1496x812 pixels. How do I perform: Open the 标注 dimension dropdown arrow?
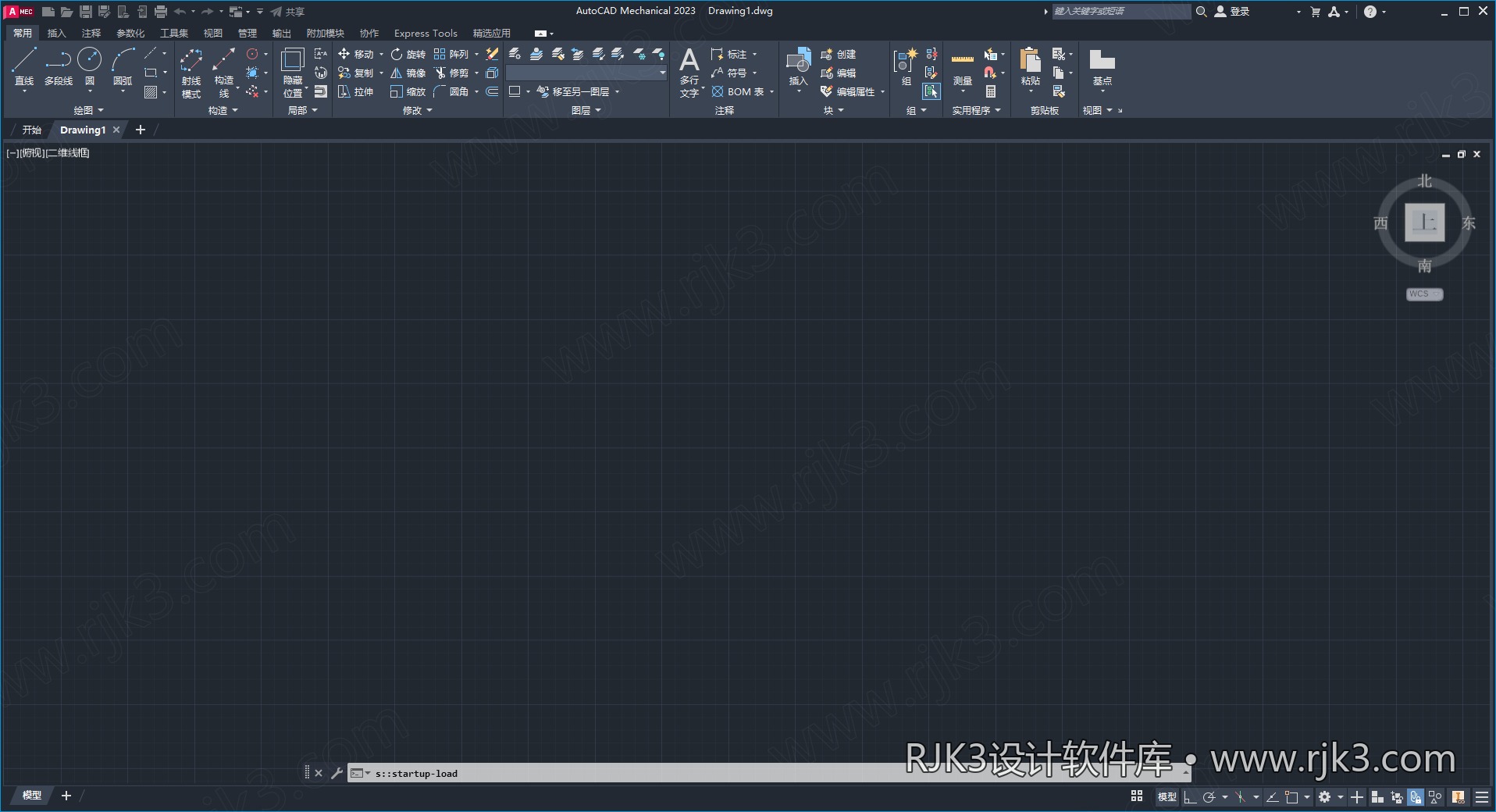(x=755, y=55)
